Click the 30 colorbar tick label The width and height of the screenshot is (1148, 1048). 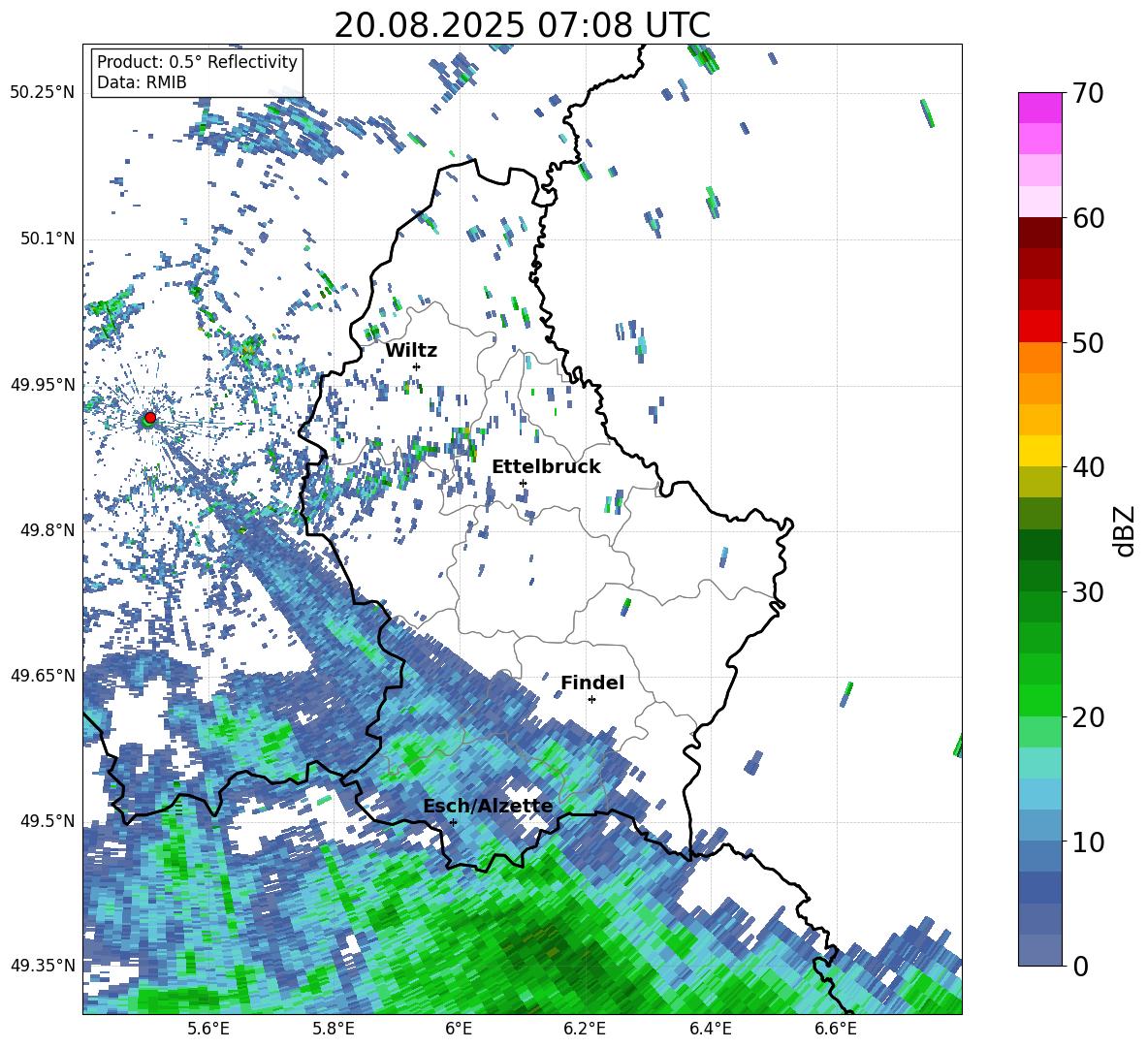pos(1088,592)
